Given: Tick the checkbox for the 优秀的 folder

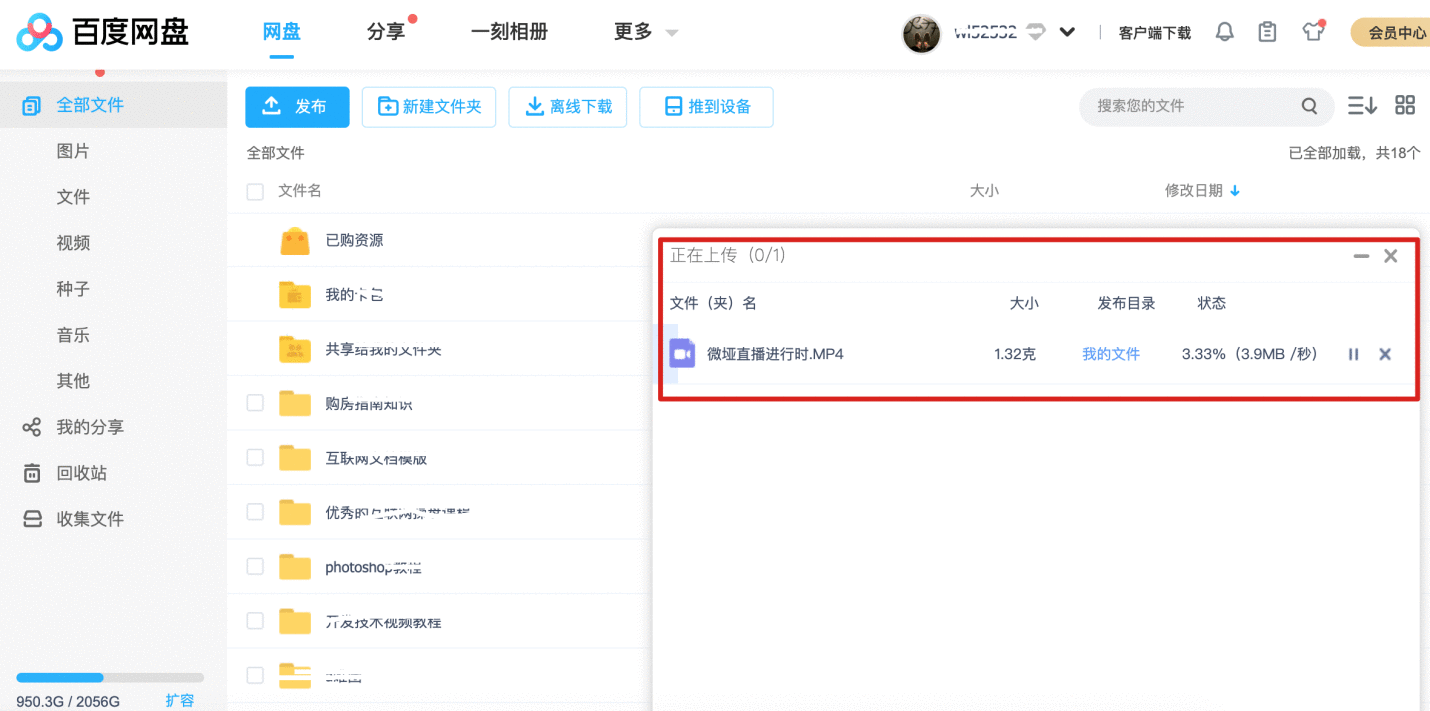Looking at the screenshot, I should (255, 512).
